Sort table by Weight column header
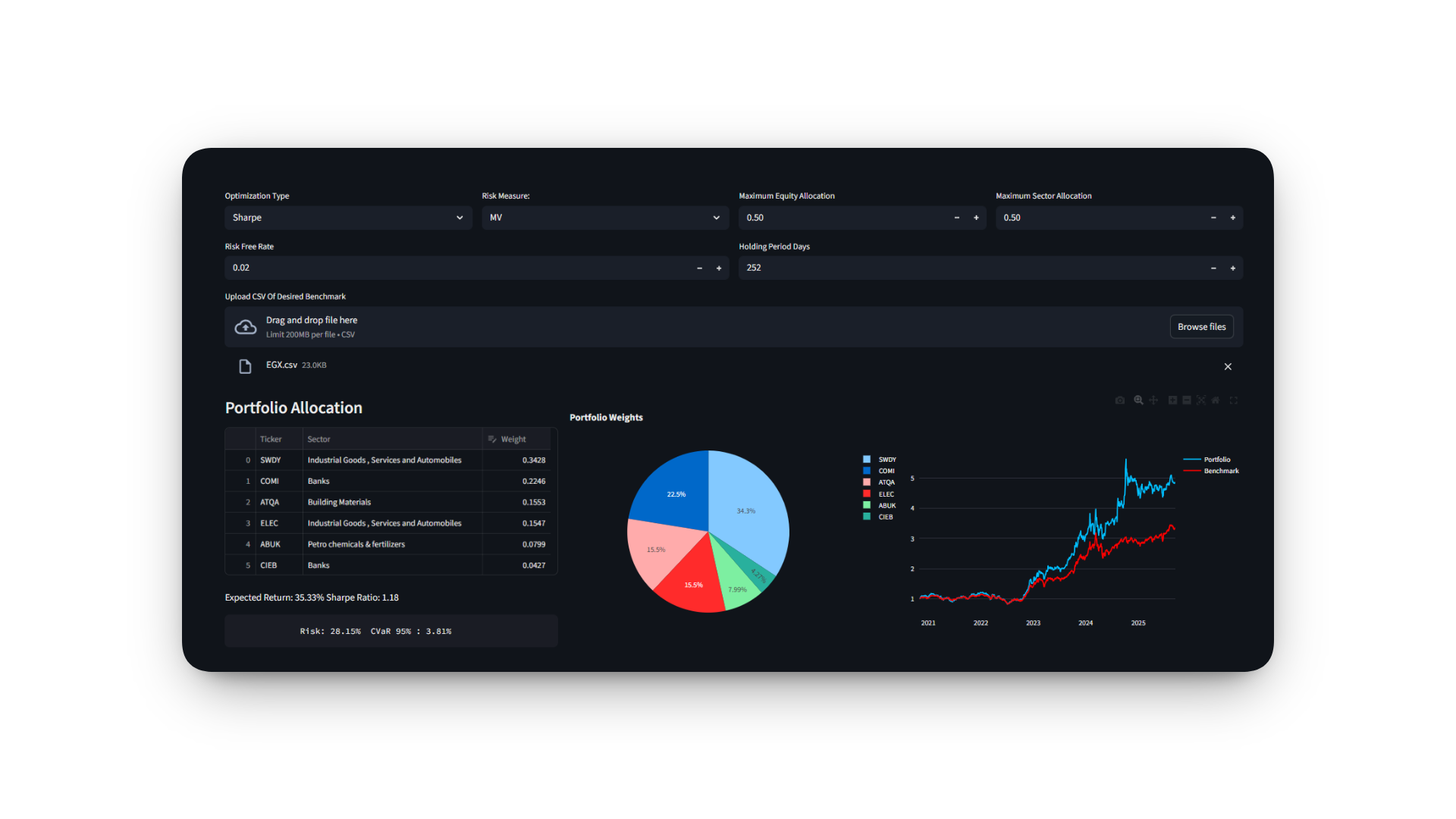 coord(513,439)
